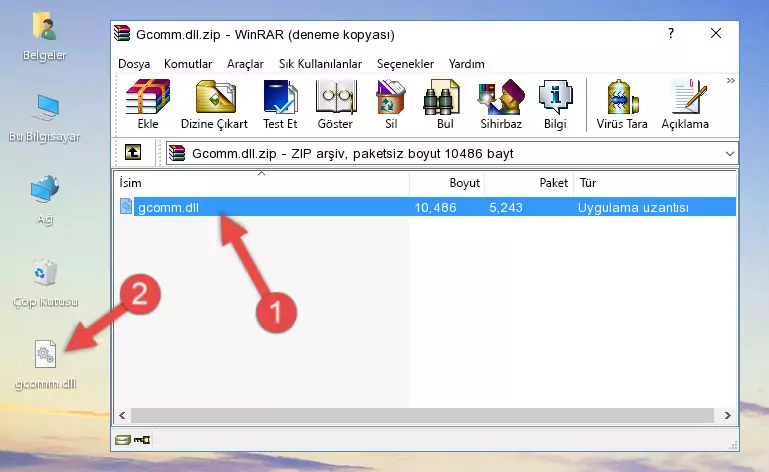Screen dimensions: 769x472
Task: Sort by the Boyut column header
Action: point(447,183)
